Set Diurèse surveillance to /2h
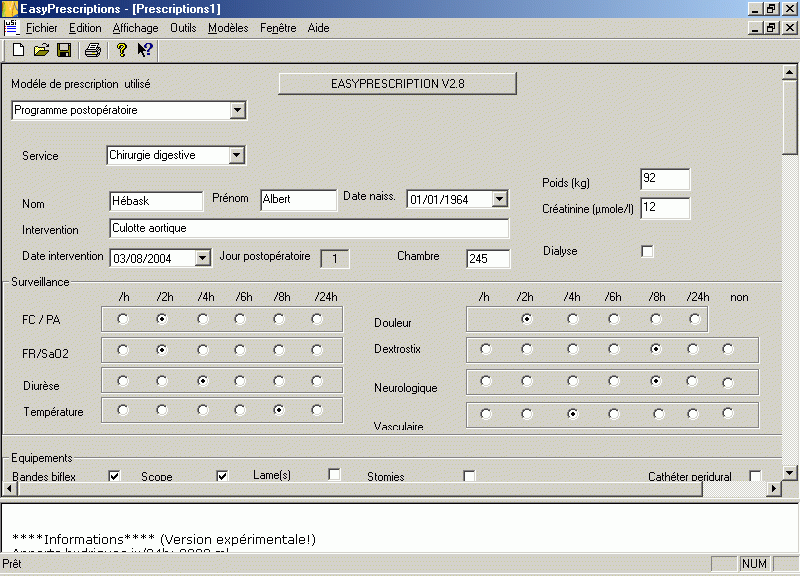Viewport: 800px width, 576px height. [x=162, y=381]
